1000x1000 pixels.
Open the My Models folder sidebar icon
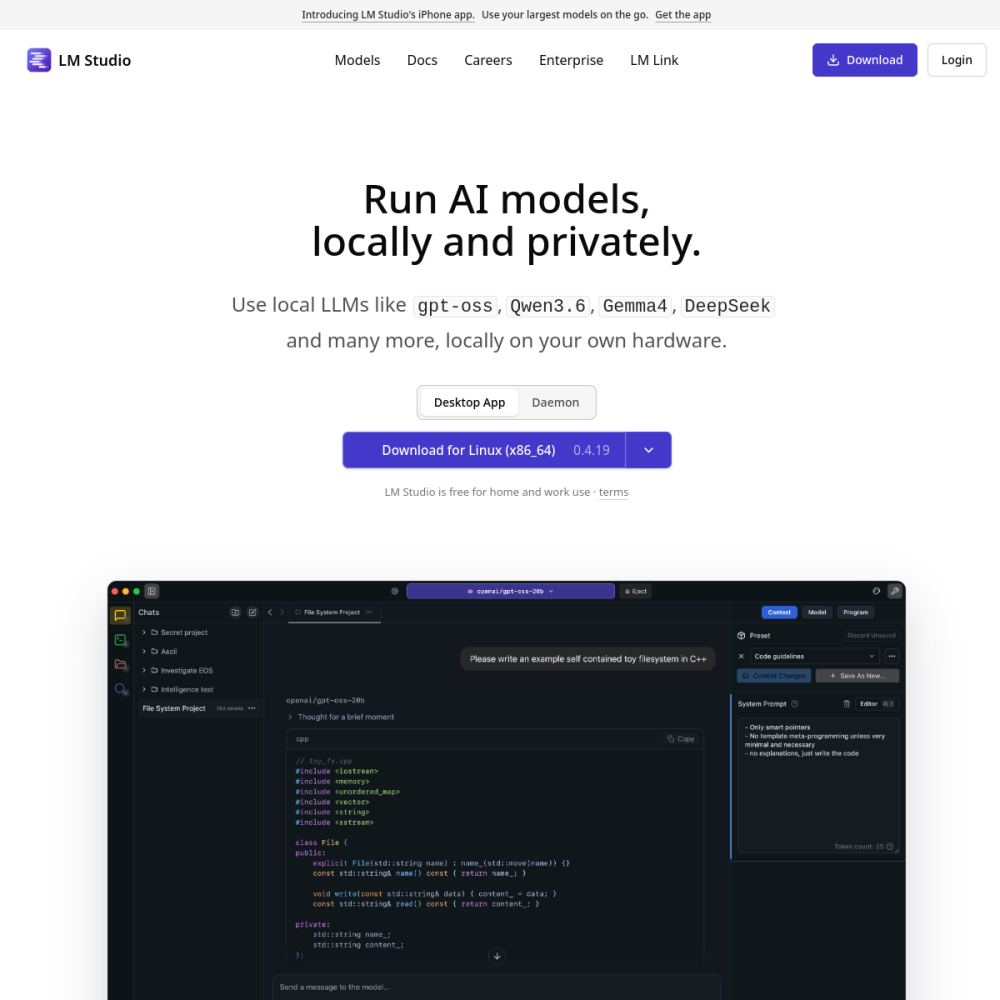click(120, 665)
